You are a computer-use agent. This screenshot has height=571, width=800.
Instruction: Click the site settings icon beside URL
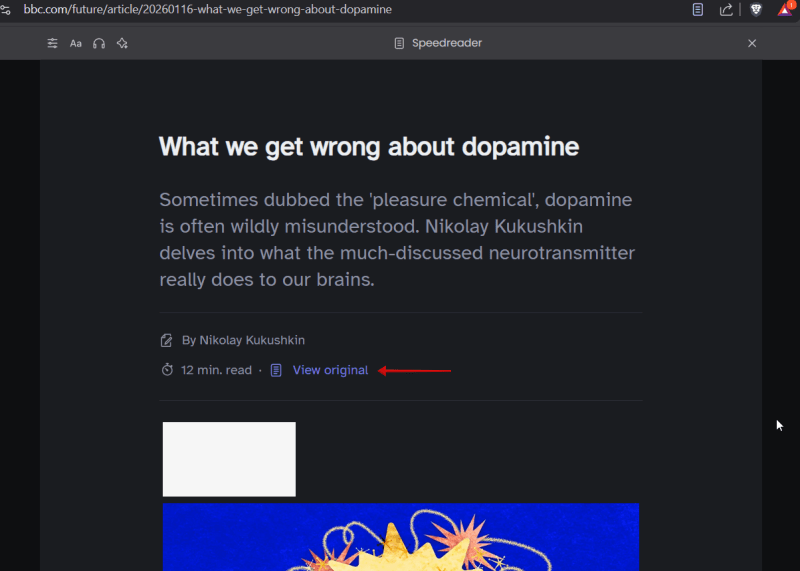click(x=7, y=10)
